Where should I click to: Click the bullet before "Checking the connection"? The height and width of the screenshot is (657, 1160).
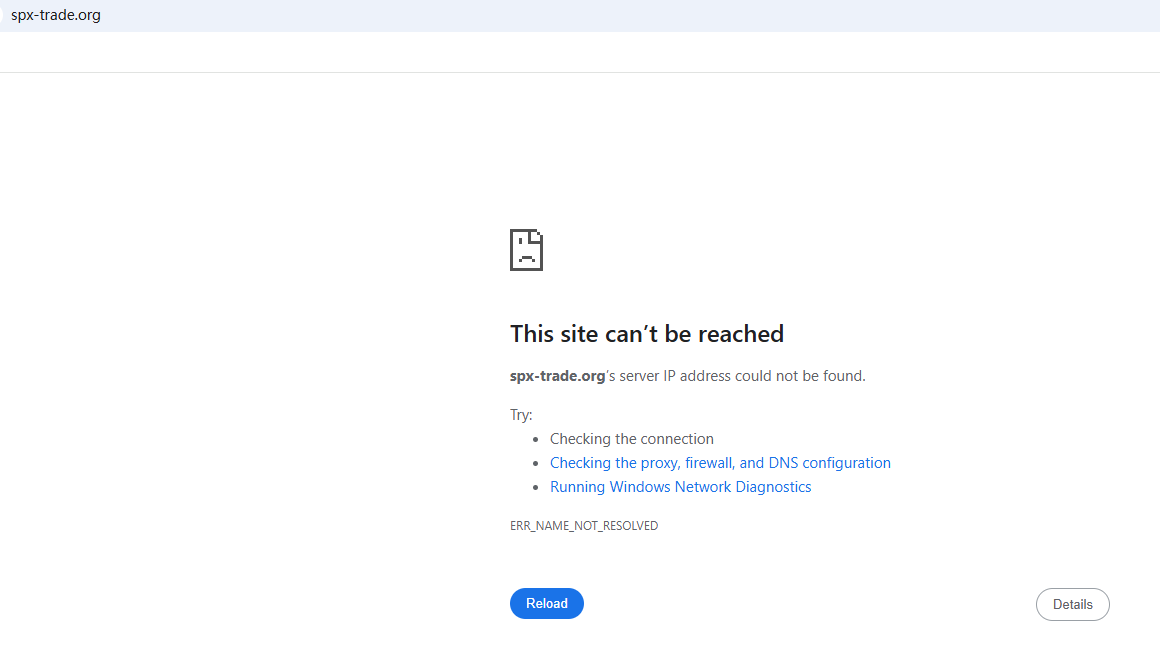coord(537,439)
